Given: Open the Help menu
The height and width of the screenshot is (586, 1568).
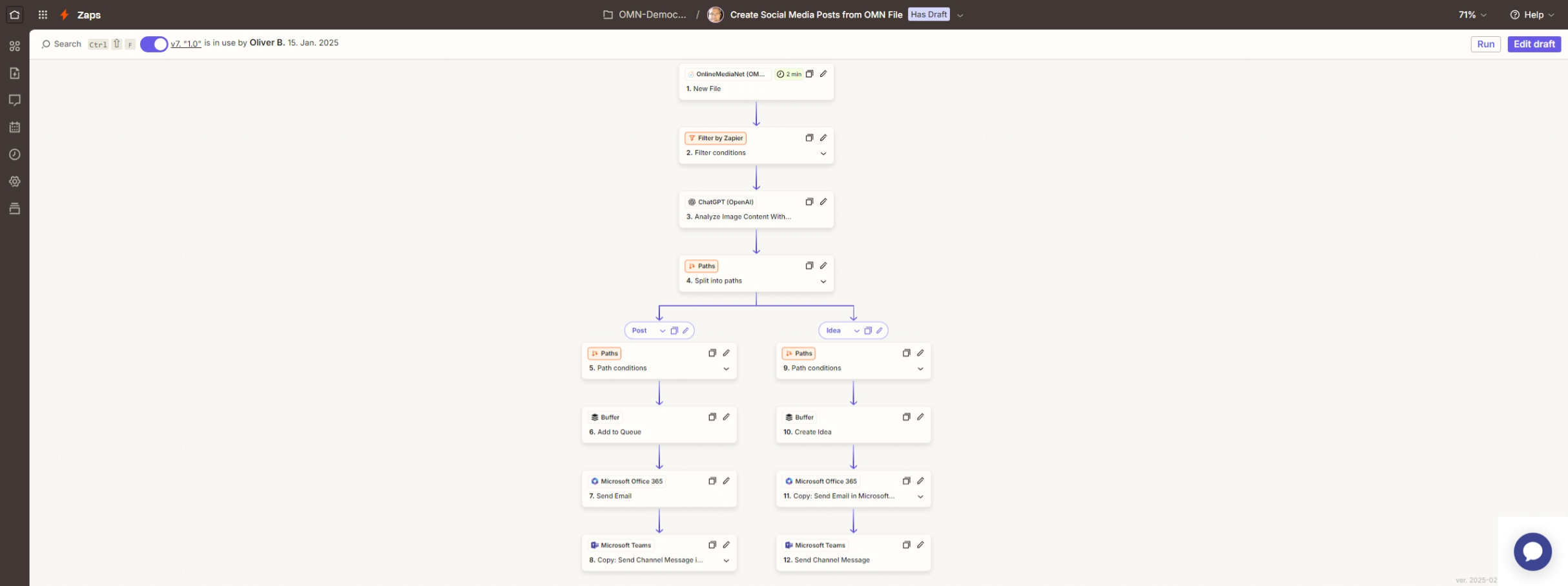Looking at the screenshot, I should pos(1531,14).
